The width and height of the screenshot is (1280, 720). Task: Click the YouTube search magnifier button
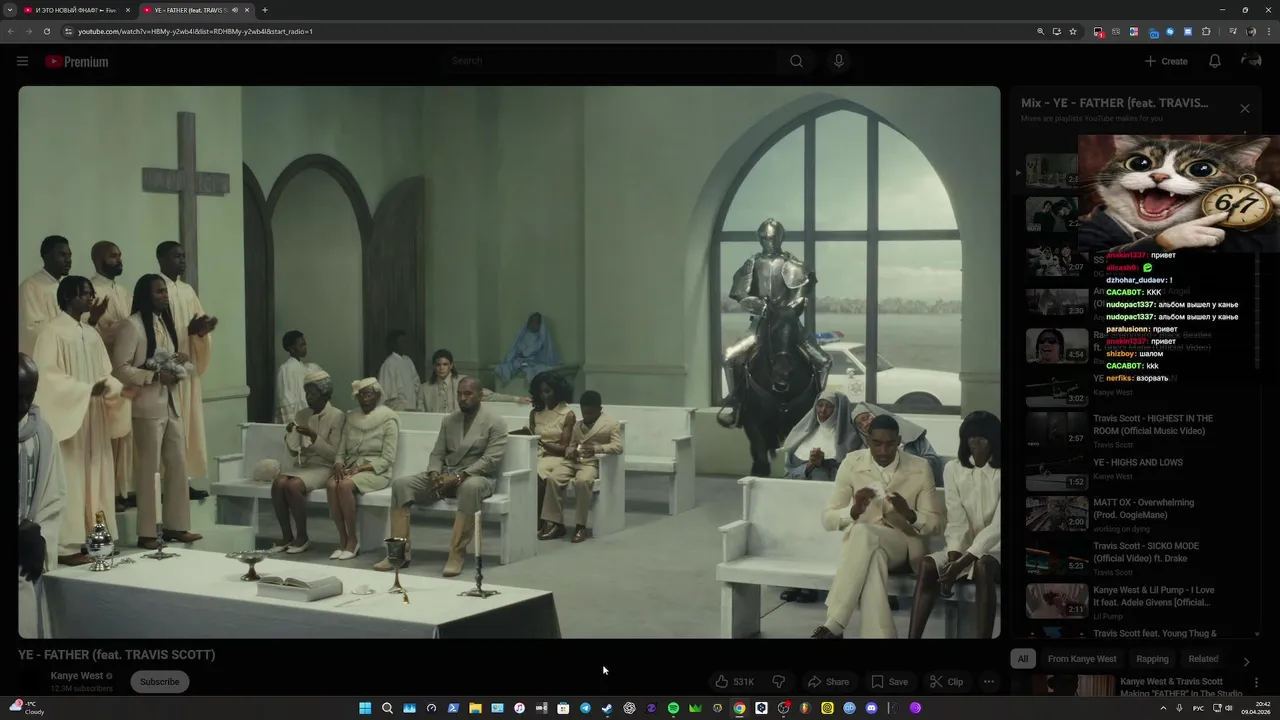(x=796, y=61)
